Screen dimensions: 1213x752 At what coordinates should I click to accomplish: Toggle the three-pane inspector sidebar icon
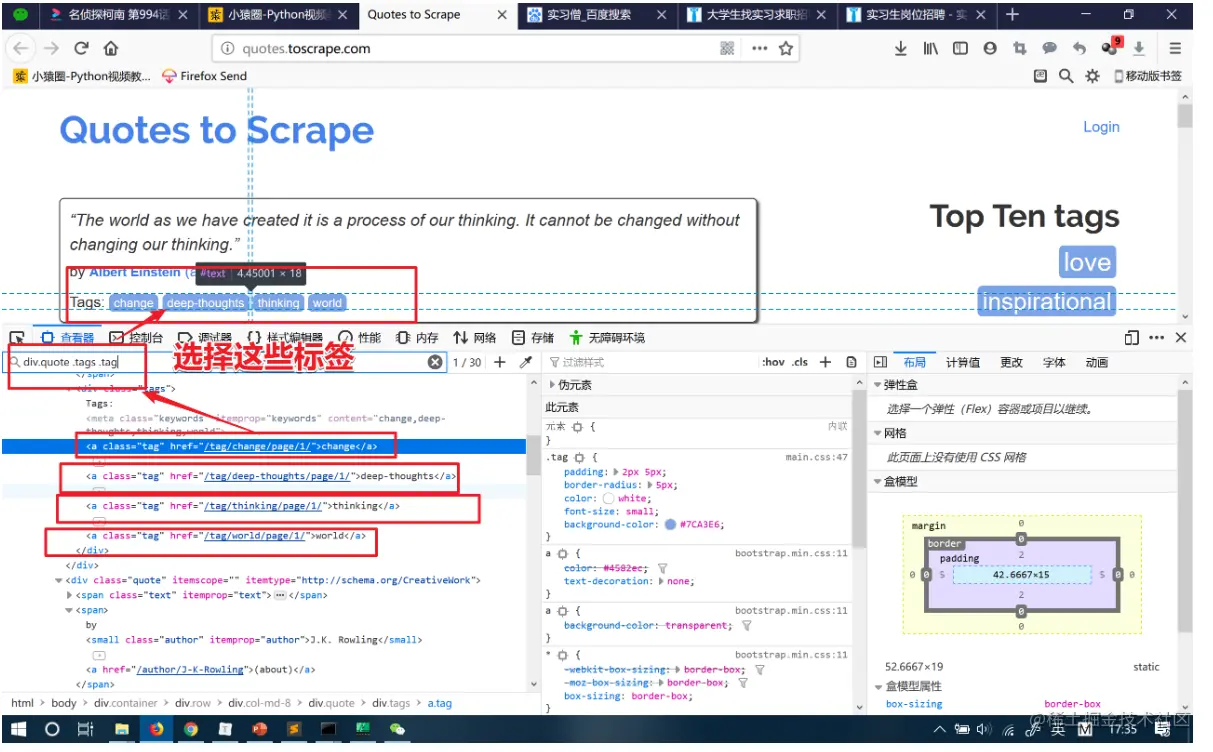881,362
